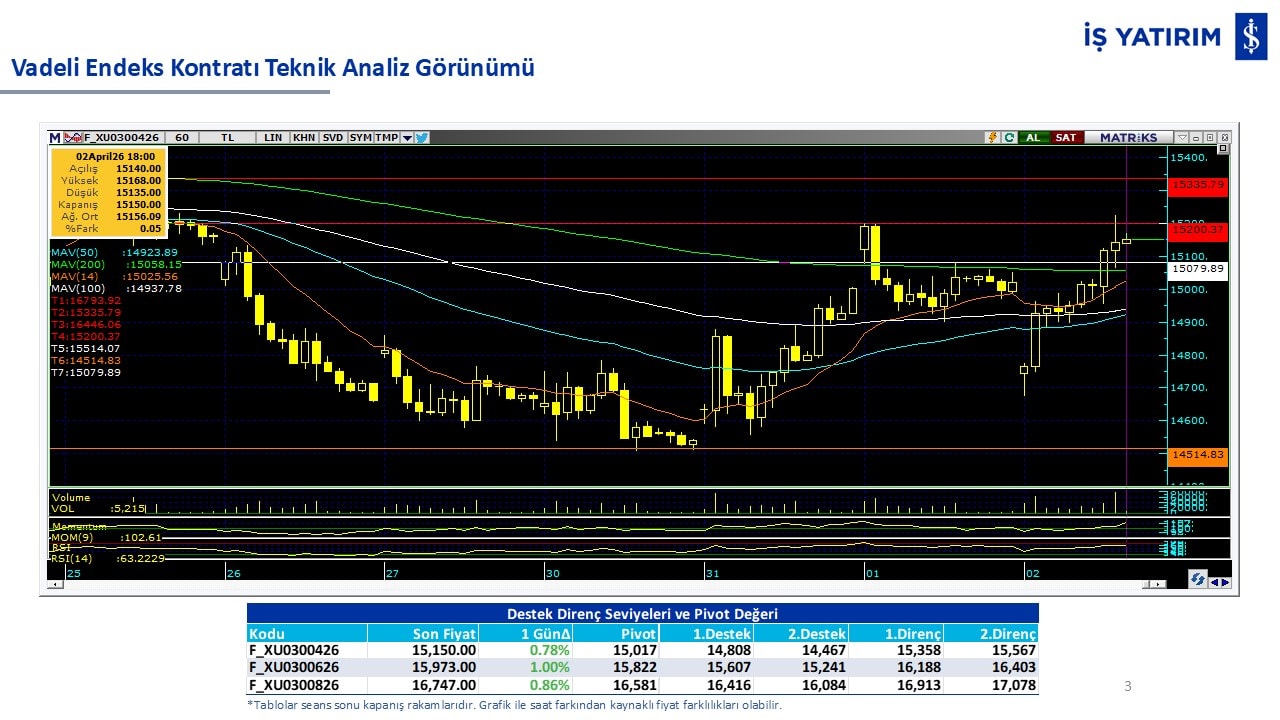Select the TMP toolbar item
The height and width of the screenshot is (720, 1280).
pos(387,138)
